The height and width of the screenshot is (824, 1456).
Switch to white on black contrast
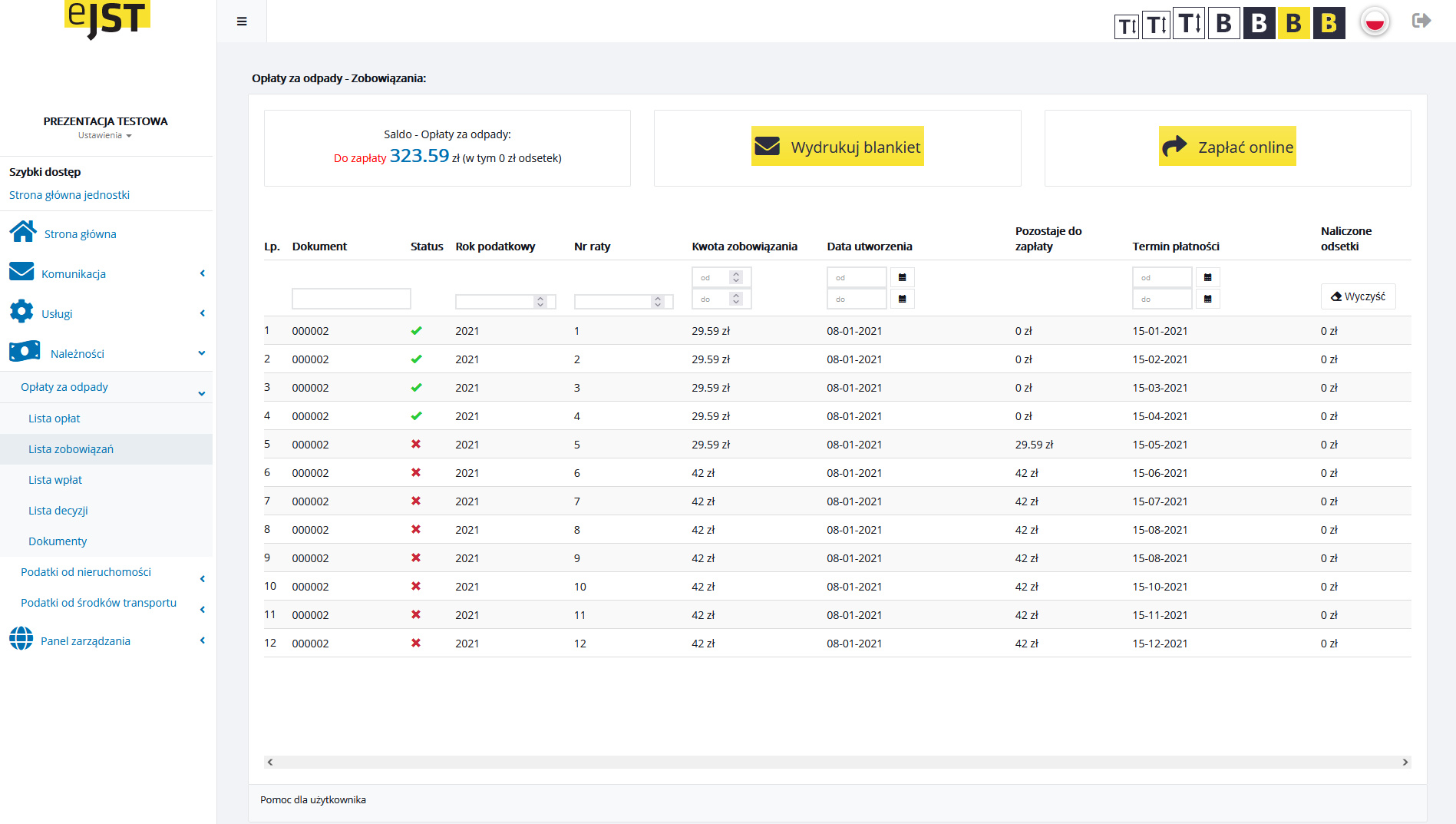[1259, 24]
